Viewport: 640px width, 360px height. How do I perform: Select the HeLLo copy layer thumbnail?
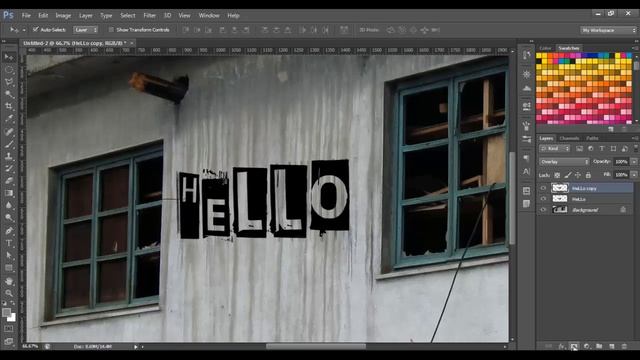(x=560, y=188)
